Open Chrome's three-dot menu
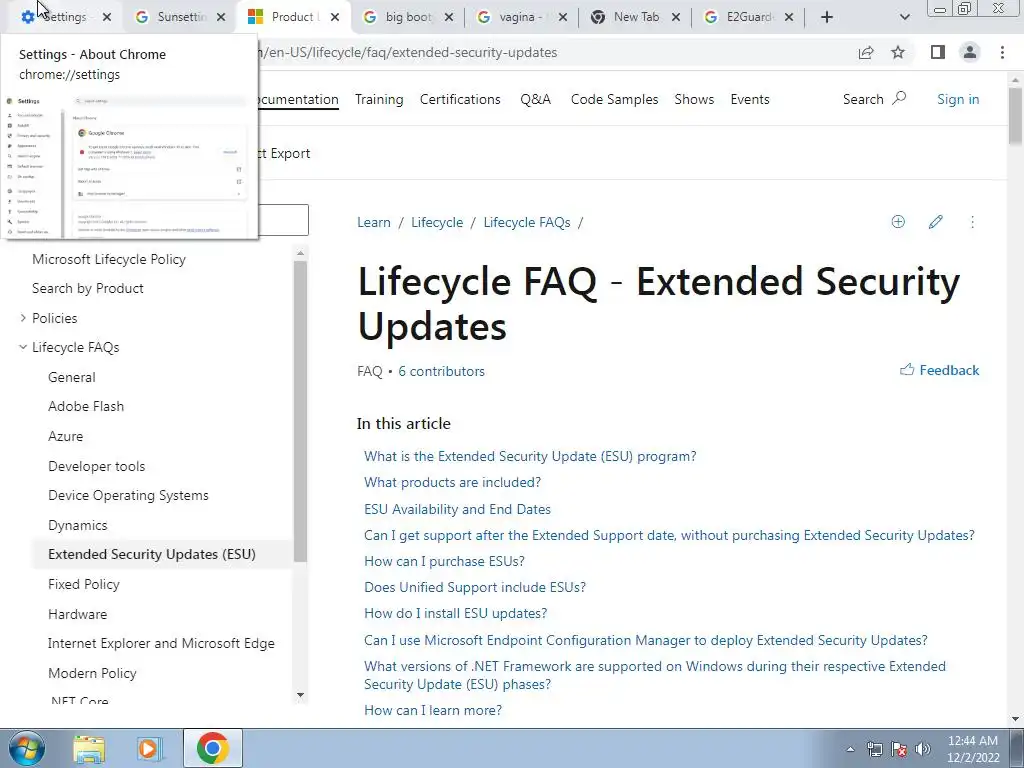1024x768 pixels. coord(1002,52)
